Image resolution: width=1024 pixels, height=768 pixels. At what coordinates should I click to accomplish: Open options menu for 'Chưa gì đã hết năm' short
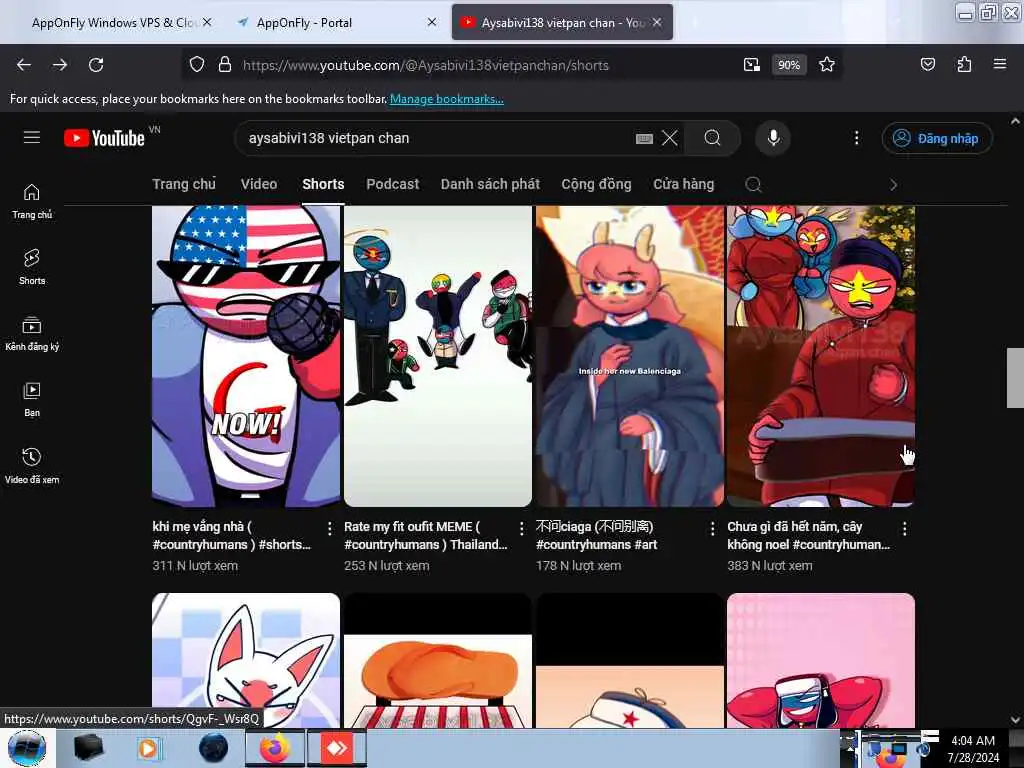[904, 528]
